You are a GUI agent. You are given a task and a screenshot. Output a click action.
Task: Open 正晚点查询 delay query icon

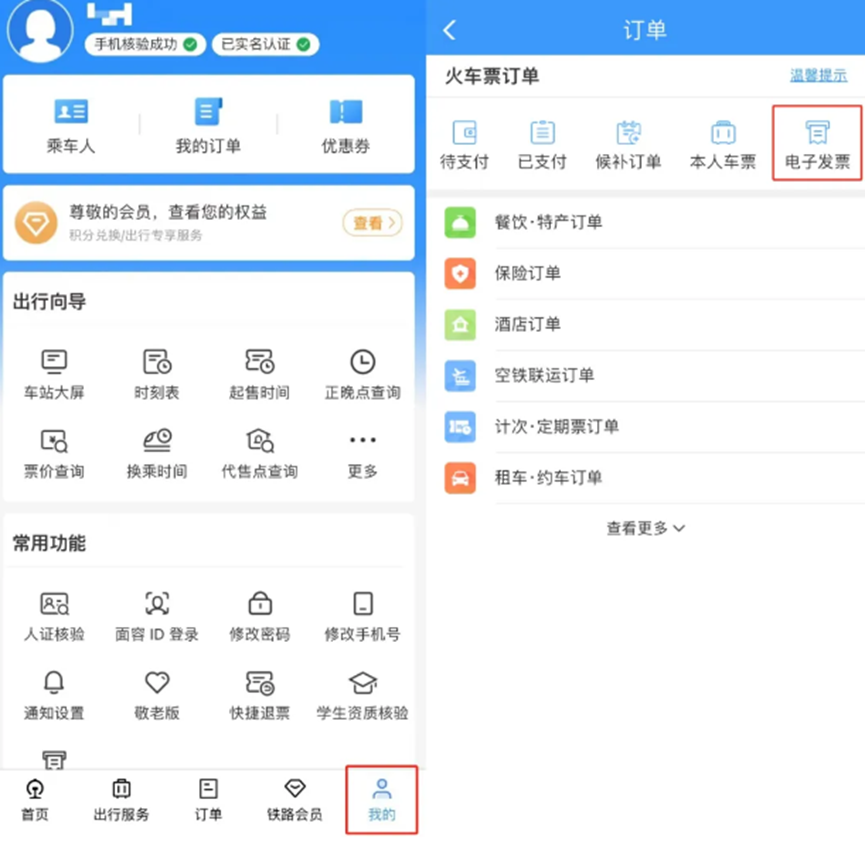coord(362,362)
